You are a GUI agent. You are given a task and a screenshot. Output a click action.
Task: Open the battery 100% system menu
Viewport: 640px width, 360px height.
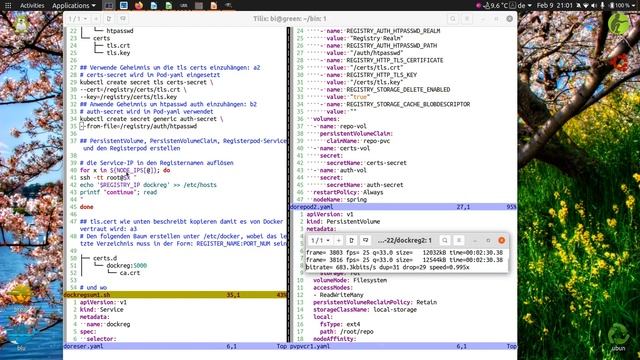click(x=622, y=5)
